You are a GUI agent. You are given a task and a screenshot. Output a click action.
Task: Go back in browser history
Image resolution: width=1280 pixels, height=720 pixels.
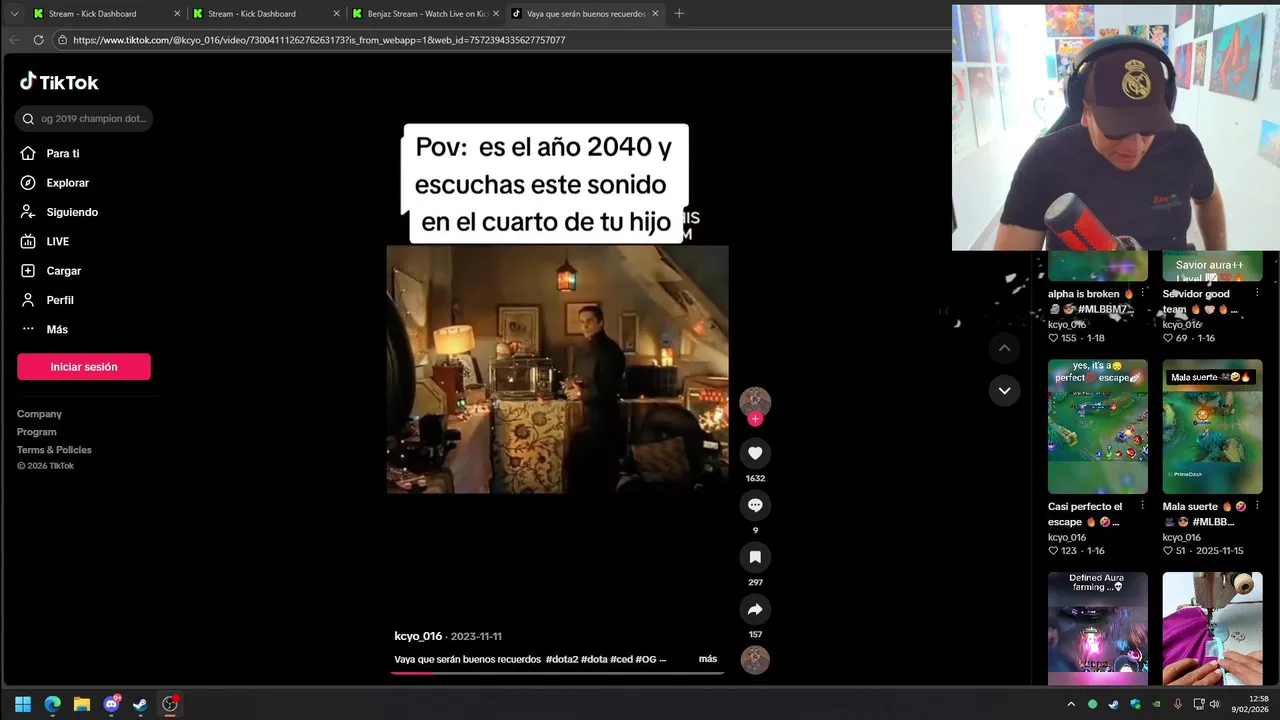14,40
